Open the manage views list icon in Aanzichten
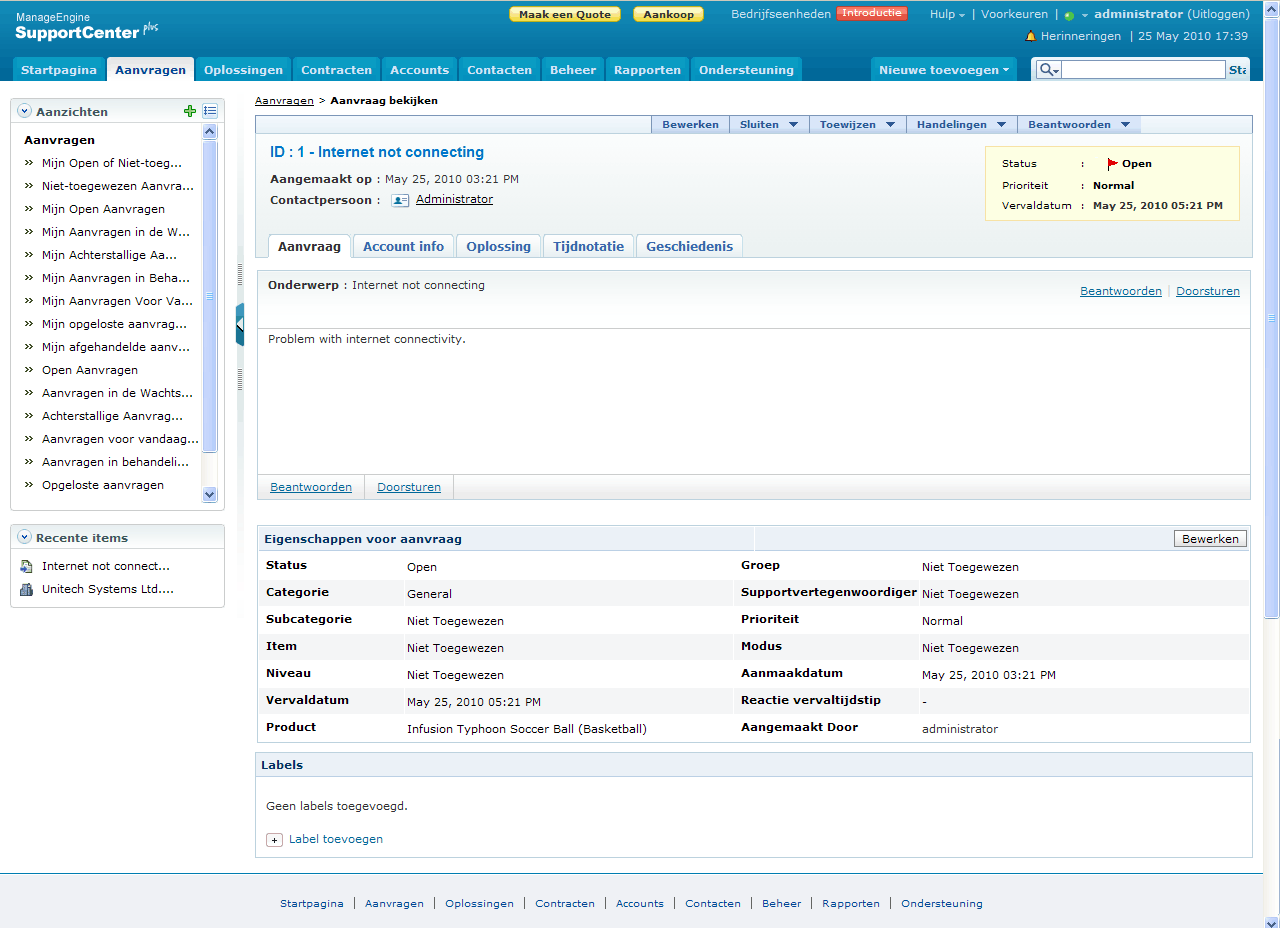1280x933 pixels. tap(210, 111)
